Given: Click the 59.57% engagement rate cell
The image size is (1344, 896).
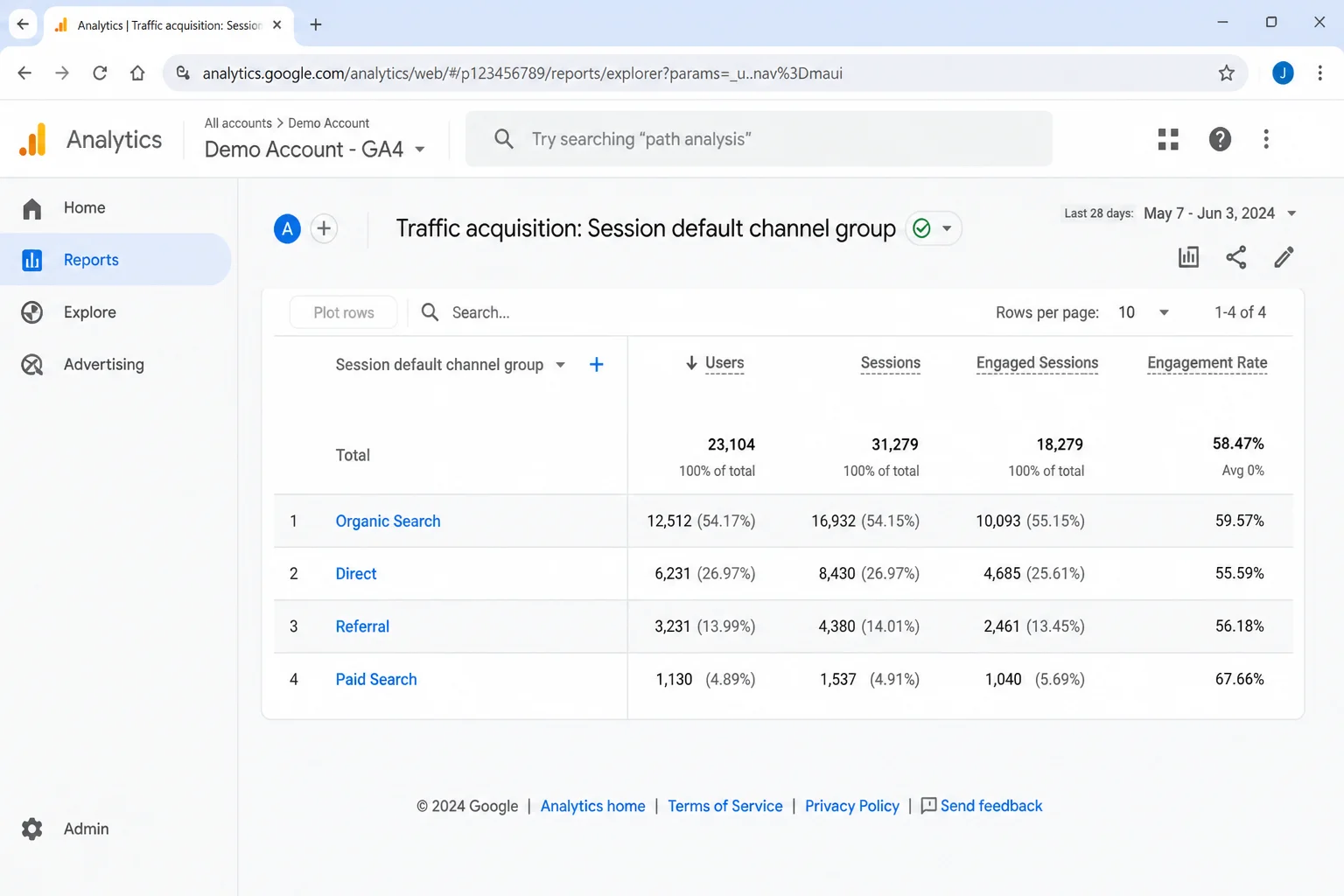Looking at the screenshot, I should (1239, 521).
